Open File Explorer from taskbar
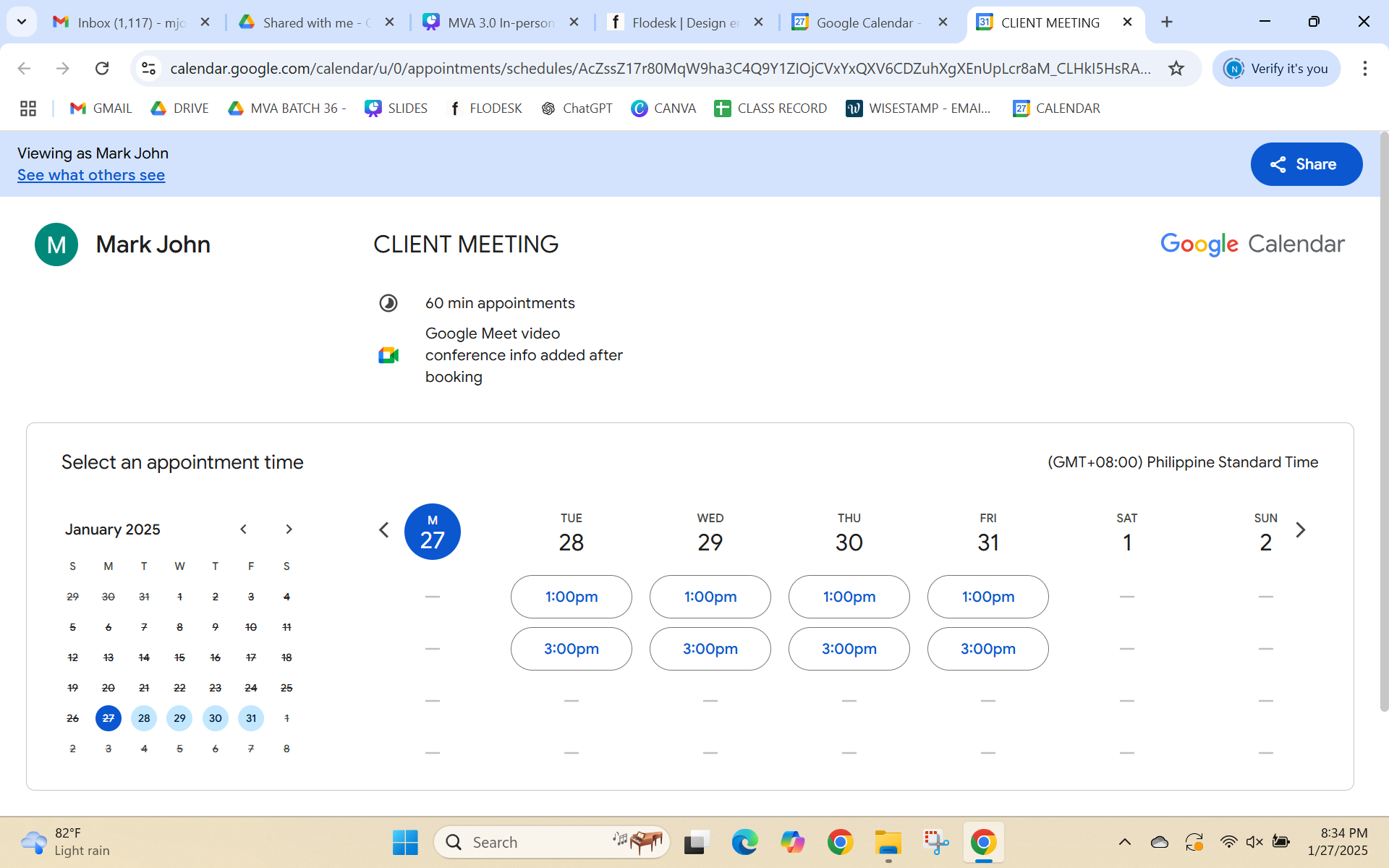The width and height of the screenshot is (1389, 868). pyautogui.click(x=888, y=842)
